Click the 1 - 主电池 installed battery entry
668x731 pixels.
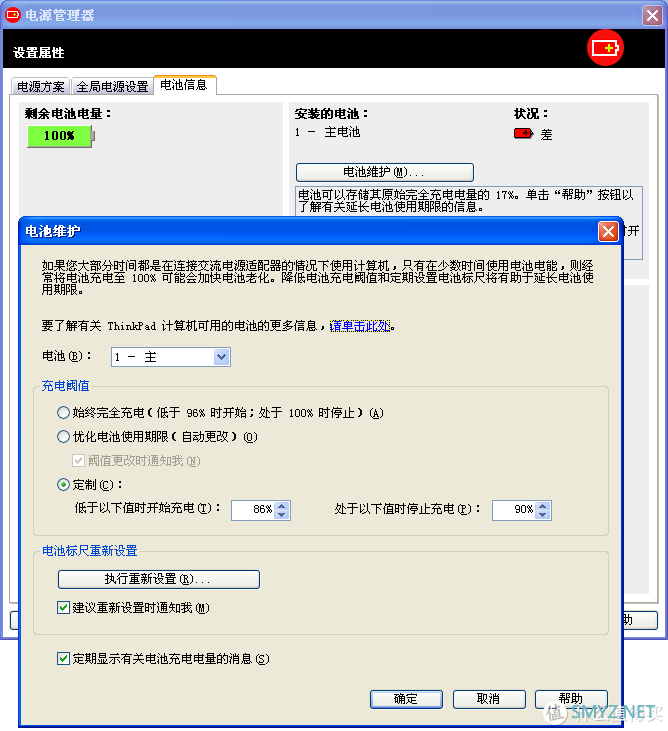point(327,132)
